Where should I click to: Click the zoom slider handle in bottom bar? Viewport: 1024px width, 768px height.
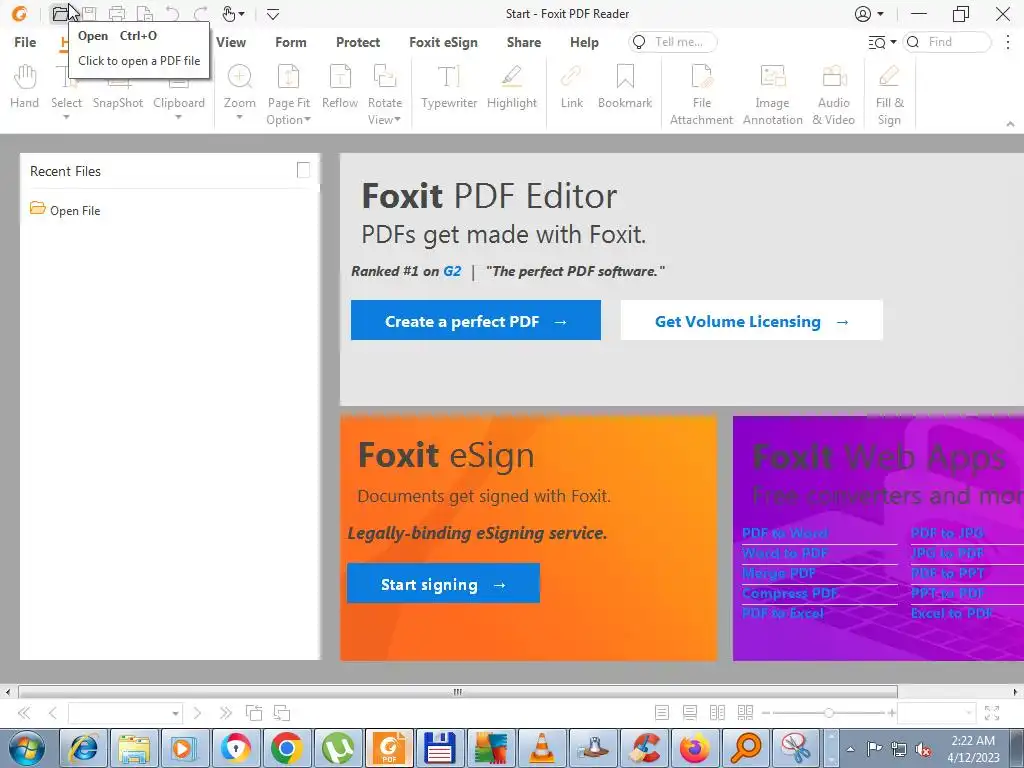click(828, 712)
